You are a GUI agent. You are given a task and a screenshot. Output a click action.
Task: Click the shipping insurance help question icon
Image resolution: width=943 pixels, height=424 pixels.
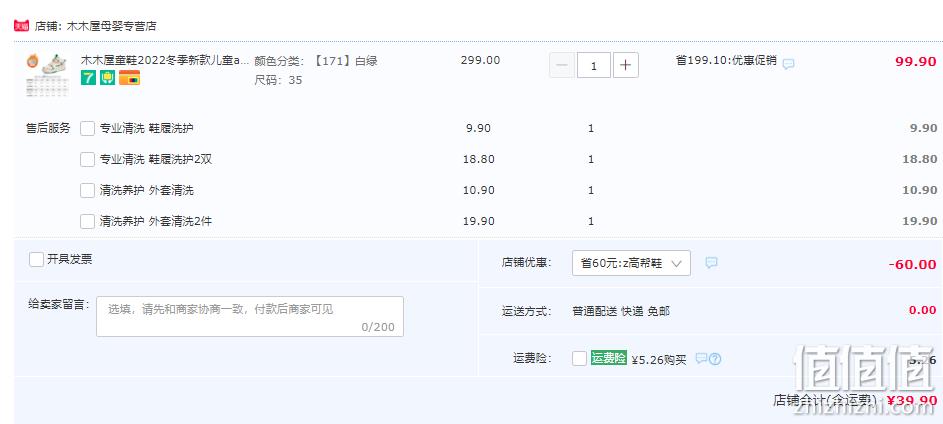coord(714,359)
